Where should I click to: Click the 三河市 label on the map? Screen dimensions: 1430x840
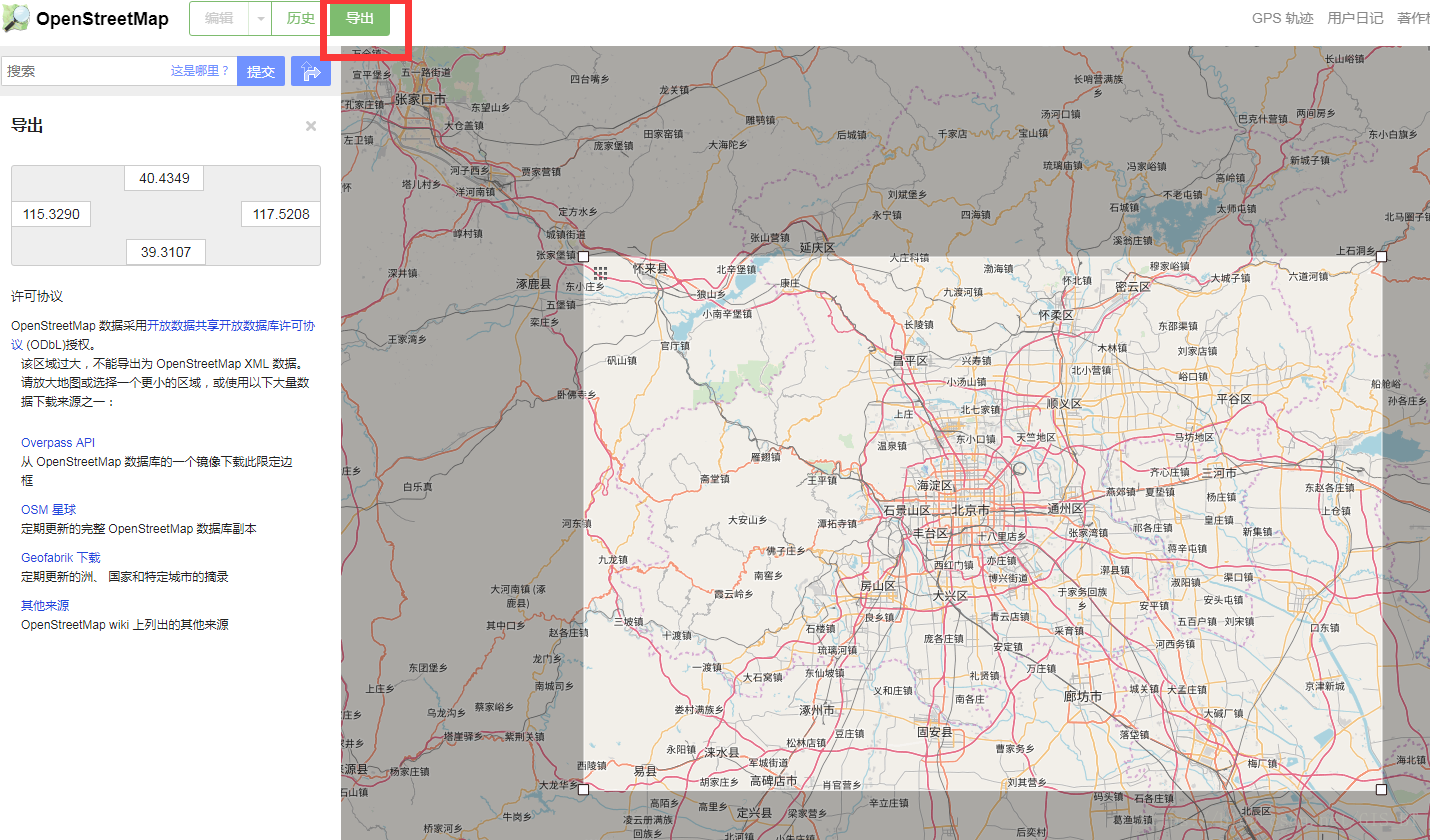(x=1220, y=473)
